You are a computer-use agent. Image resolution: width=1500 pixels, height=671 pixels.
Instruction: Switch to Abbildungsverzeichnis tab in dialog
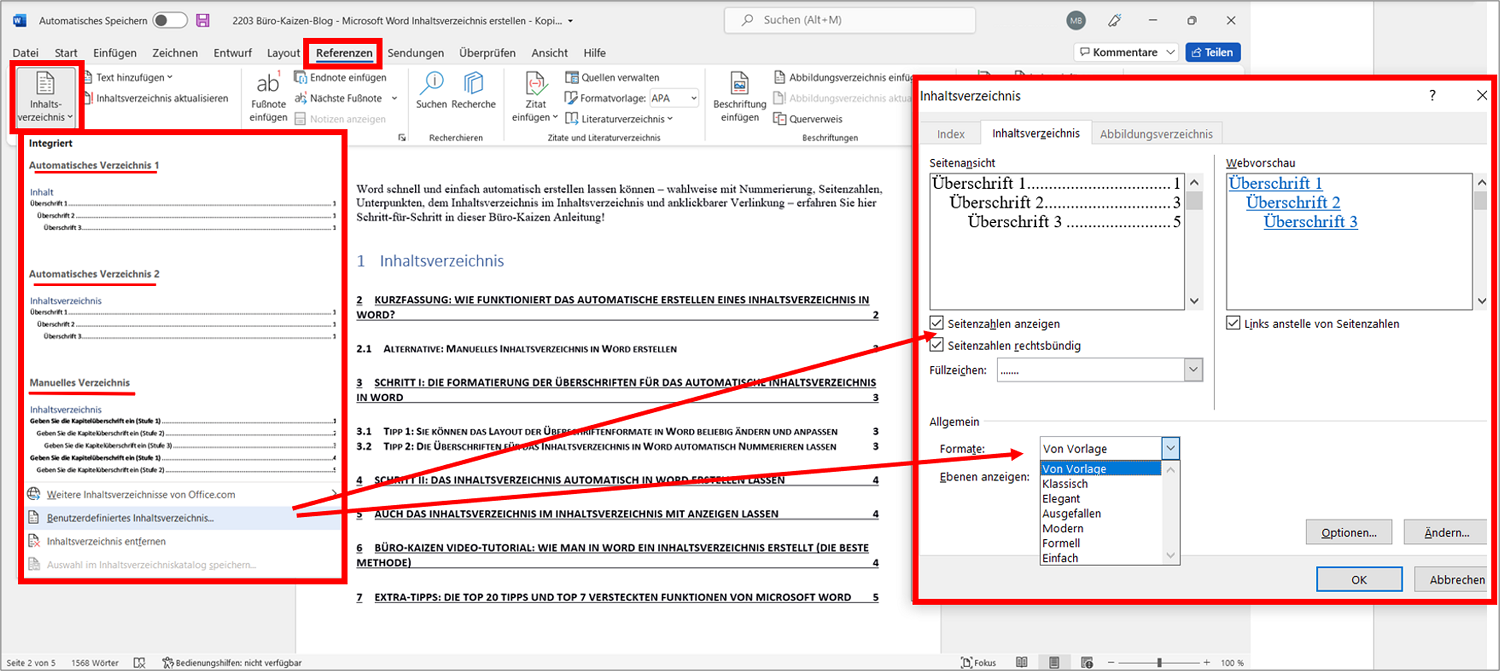click(1156, 134)
